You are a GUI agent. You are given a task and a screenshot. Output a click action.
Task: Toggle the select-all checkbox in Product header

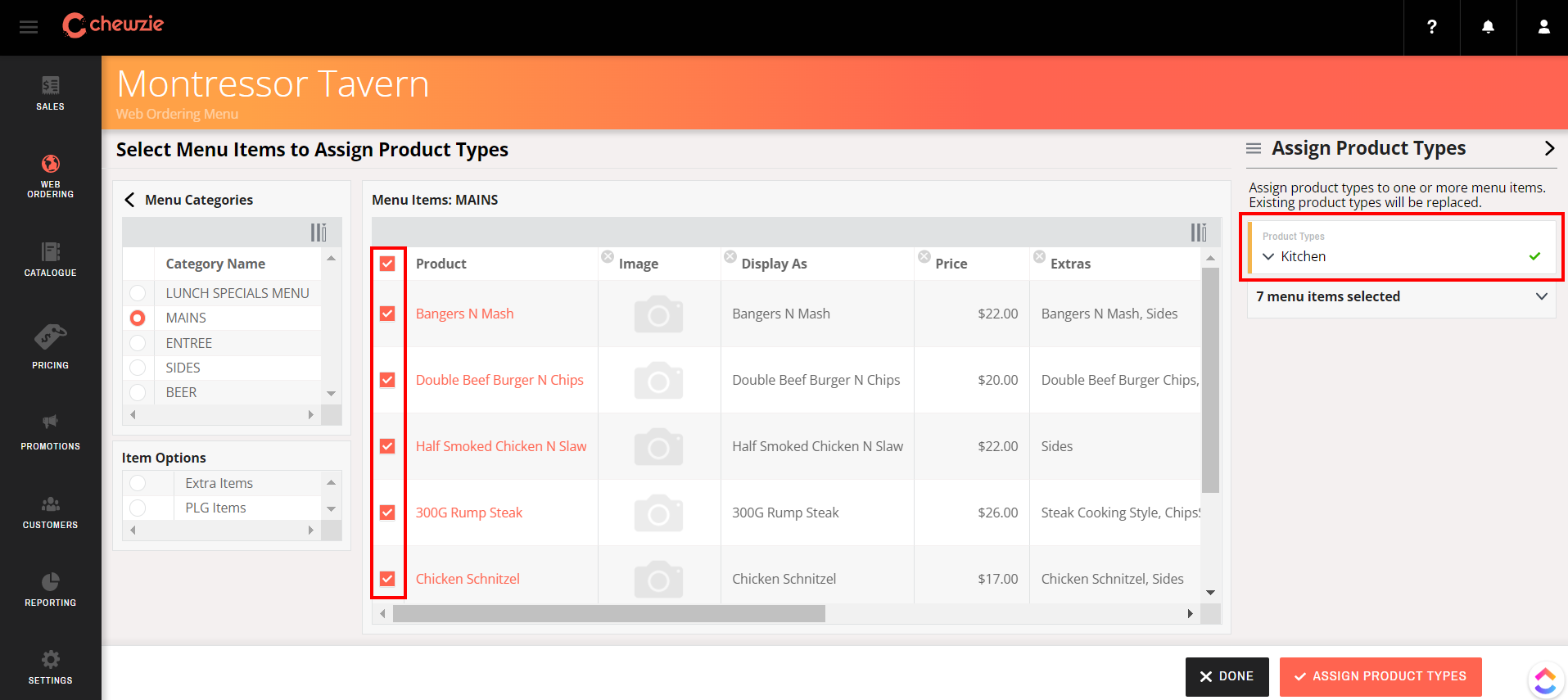pos(387,264)
